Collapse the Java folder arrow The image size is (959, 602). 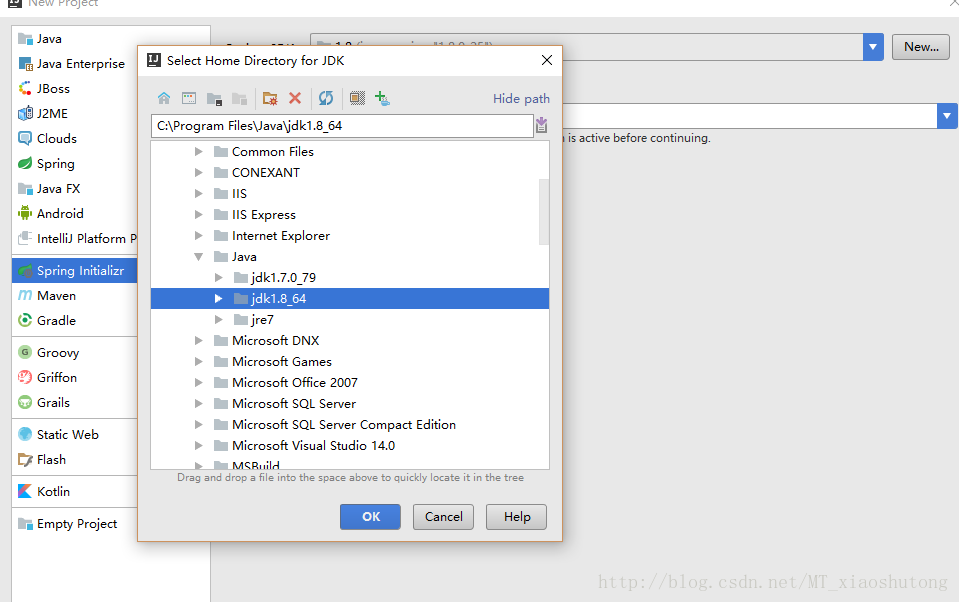pyautogui.click(x=198, y=257)
